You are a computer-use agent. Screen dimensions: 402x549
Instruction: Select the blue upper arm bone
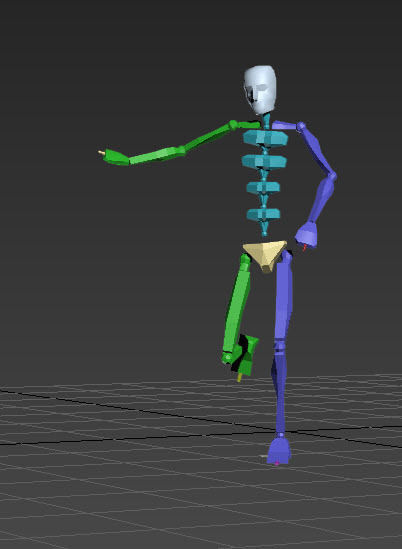(318, 150)
